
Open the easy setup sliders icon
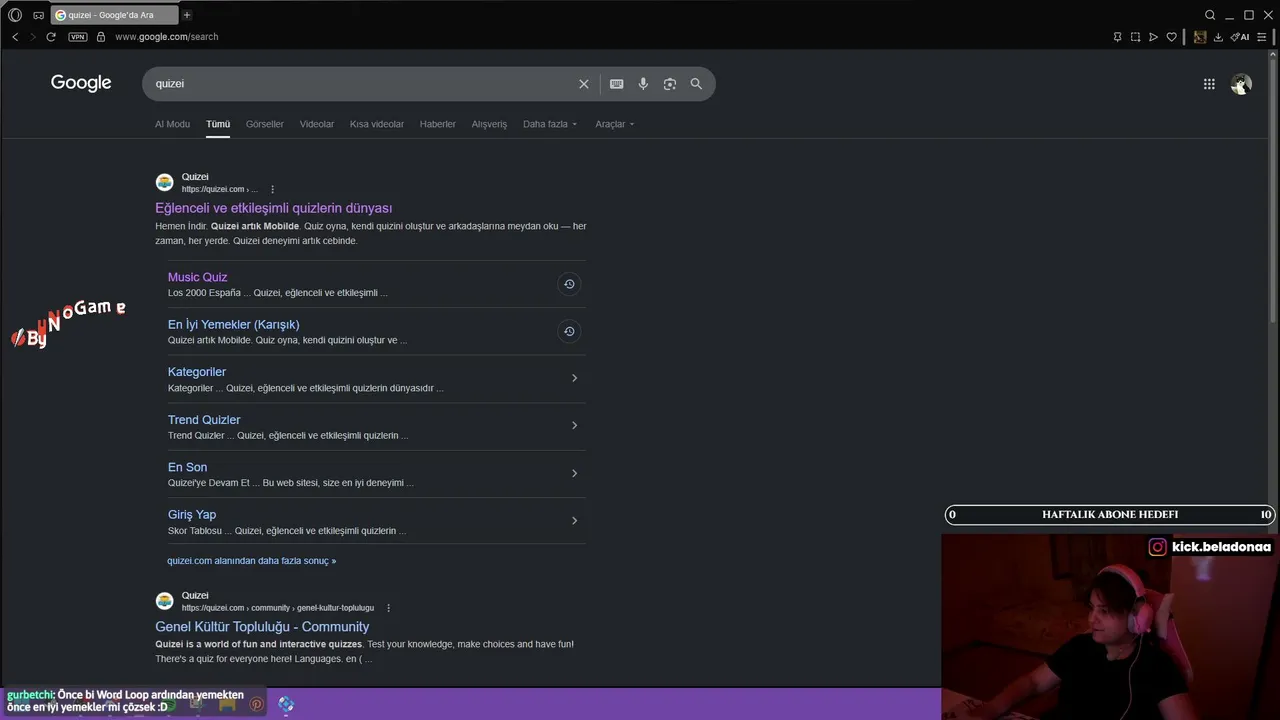pos(1261,37)
